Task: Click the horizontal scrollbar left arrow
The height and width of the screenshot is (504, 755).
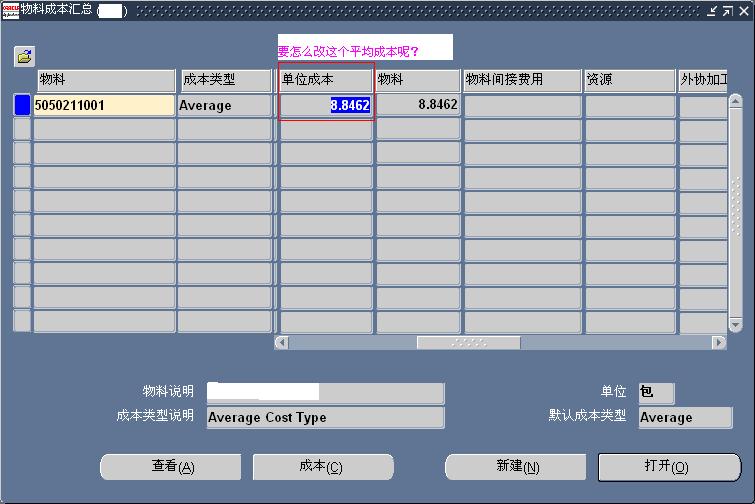Action: pyautogui.click(x=282, y=342)
